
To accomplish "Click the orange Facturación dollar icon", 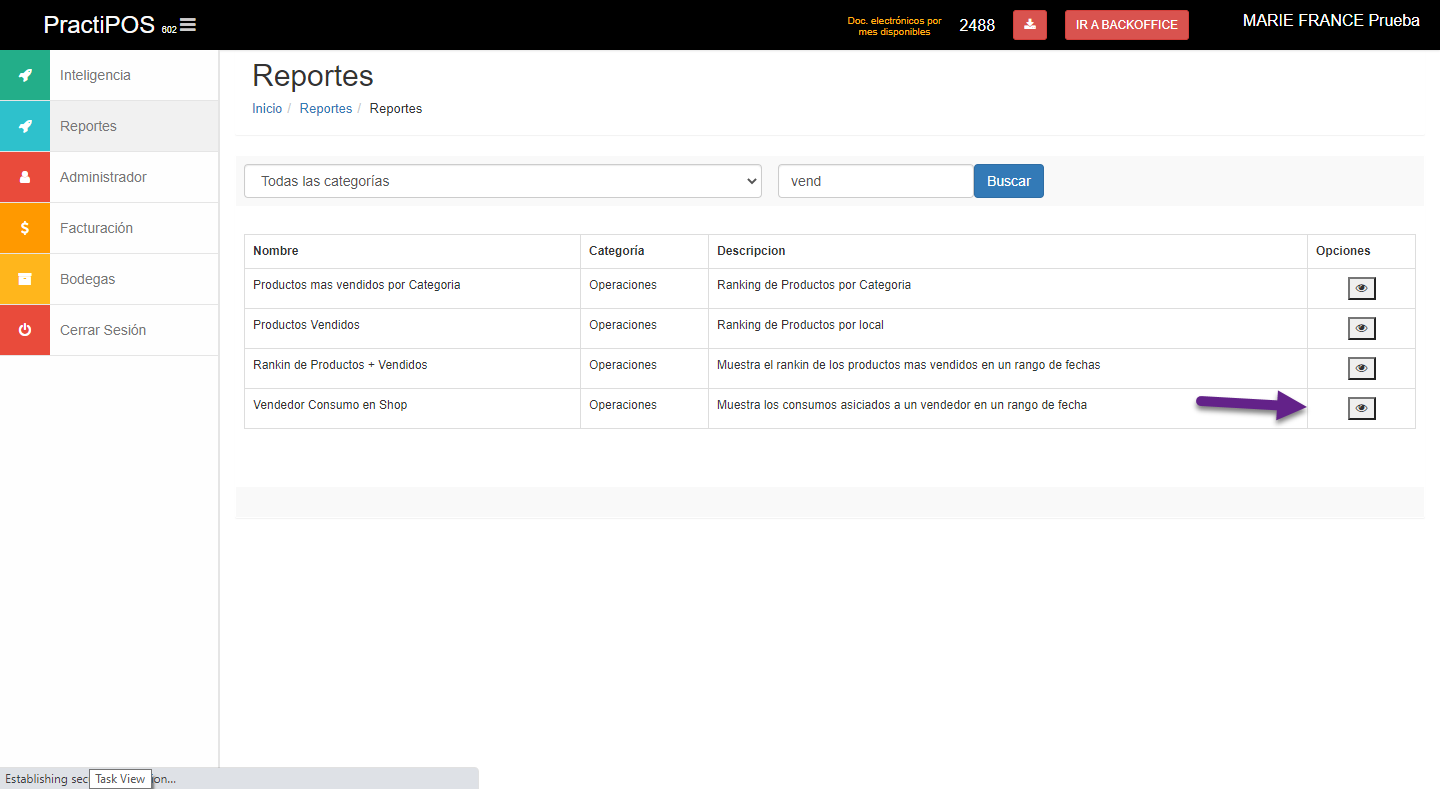I will pos(25,229).
